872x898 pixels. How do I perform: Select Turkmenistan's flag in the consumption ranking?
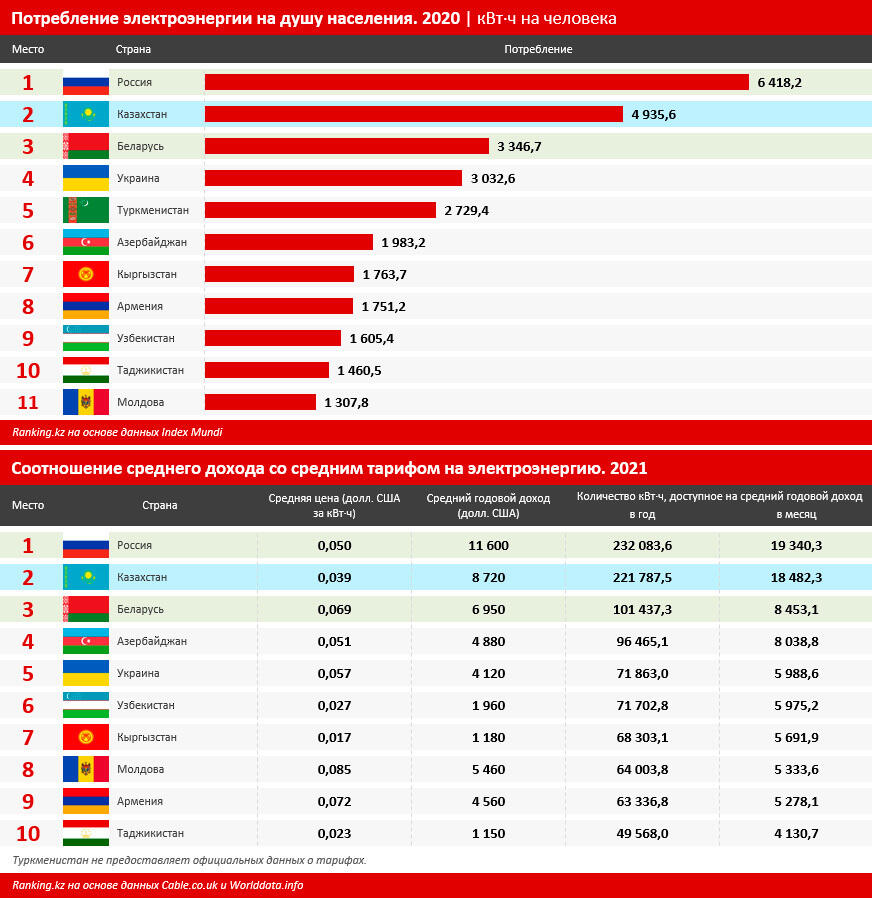tap(86, 210)
